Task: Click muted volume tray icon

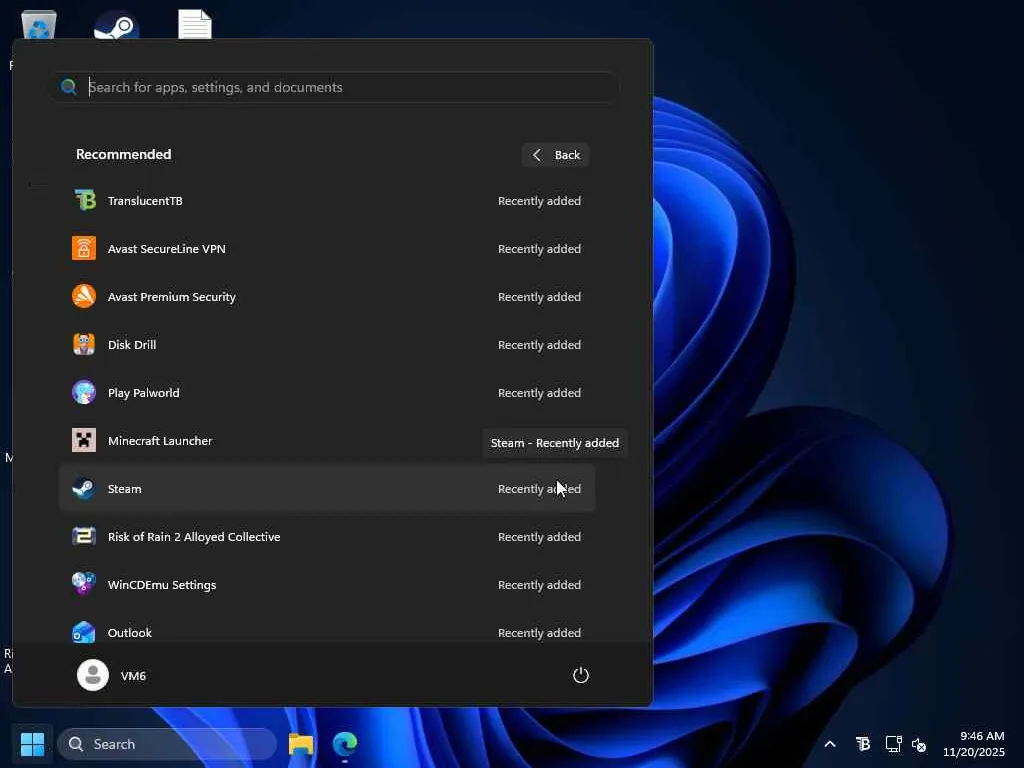Action: click(919, 744)
